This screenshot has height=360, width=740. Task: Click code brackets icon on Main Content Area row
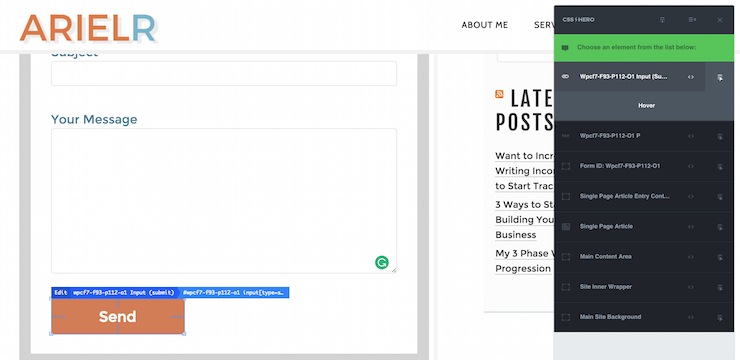[691, 257]
